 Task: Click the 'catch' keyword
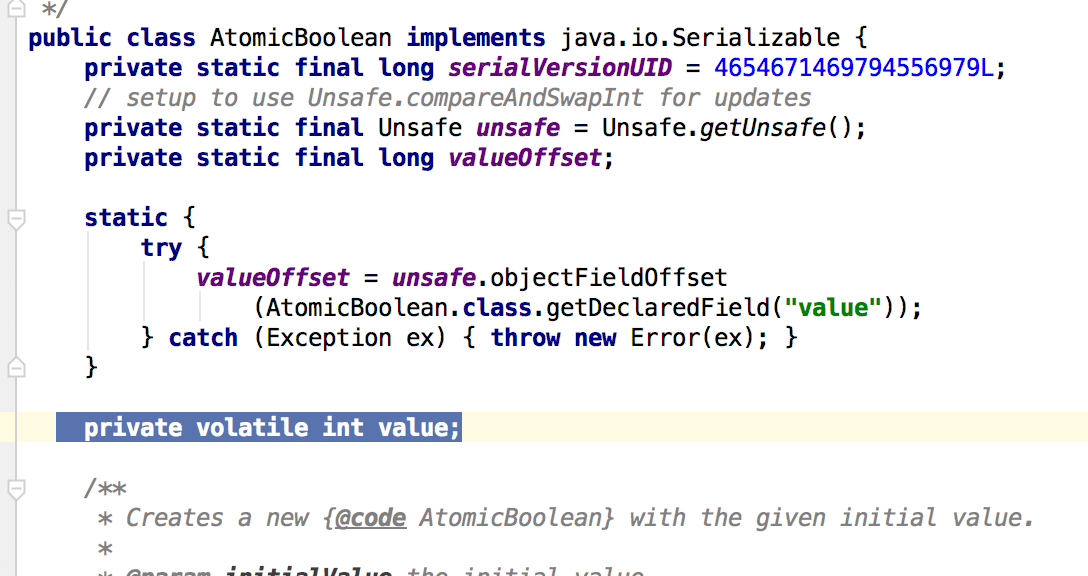point(203,338)
